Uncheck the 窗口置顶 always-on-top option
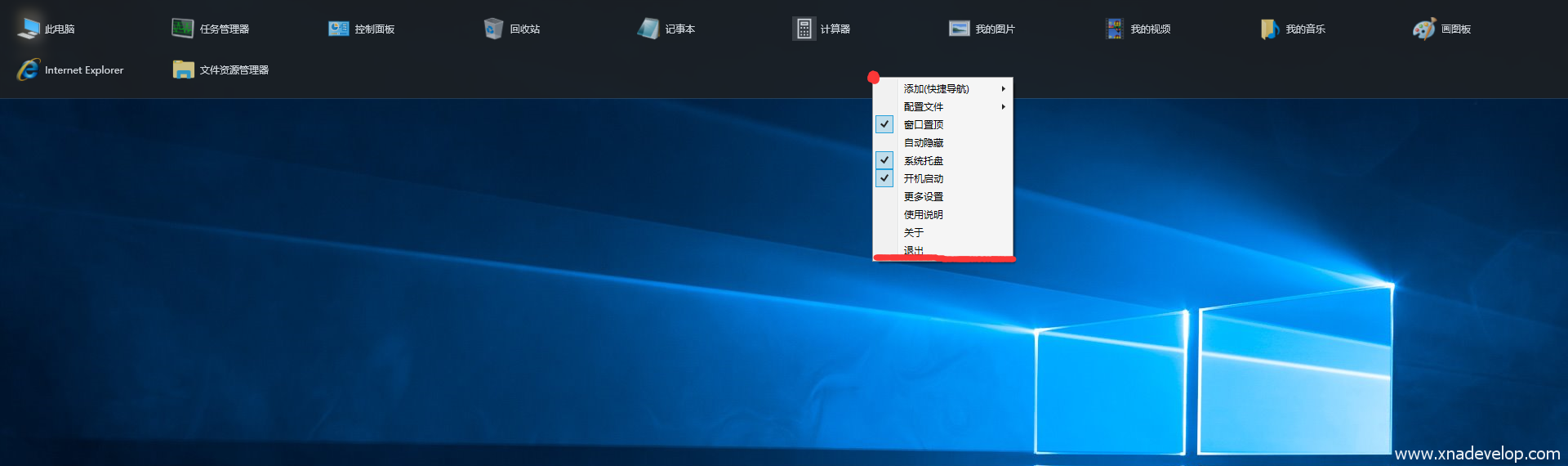Viewport: 1568px width, 466px height. (x=924, y=124)
